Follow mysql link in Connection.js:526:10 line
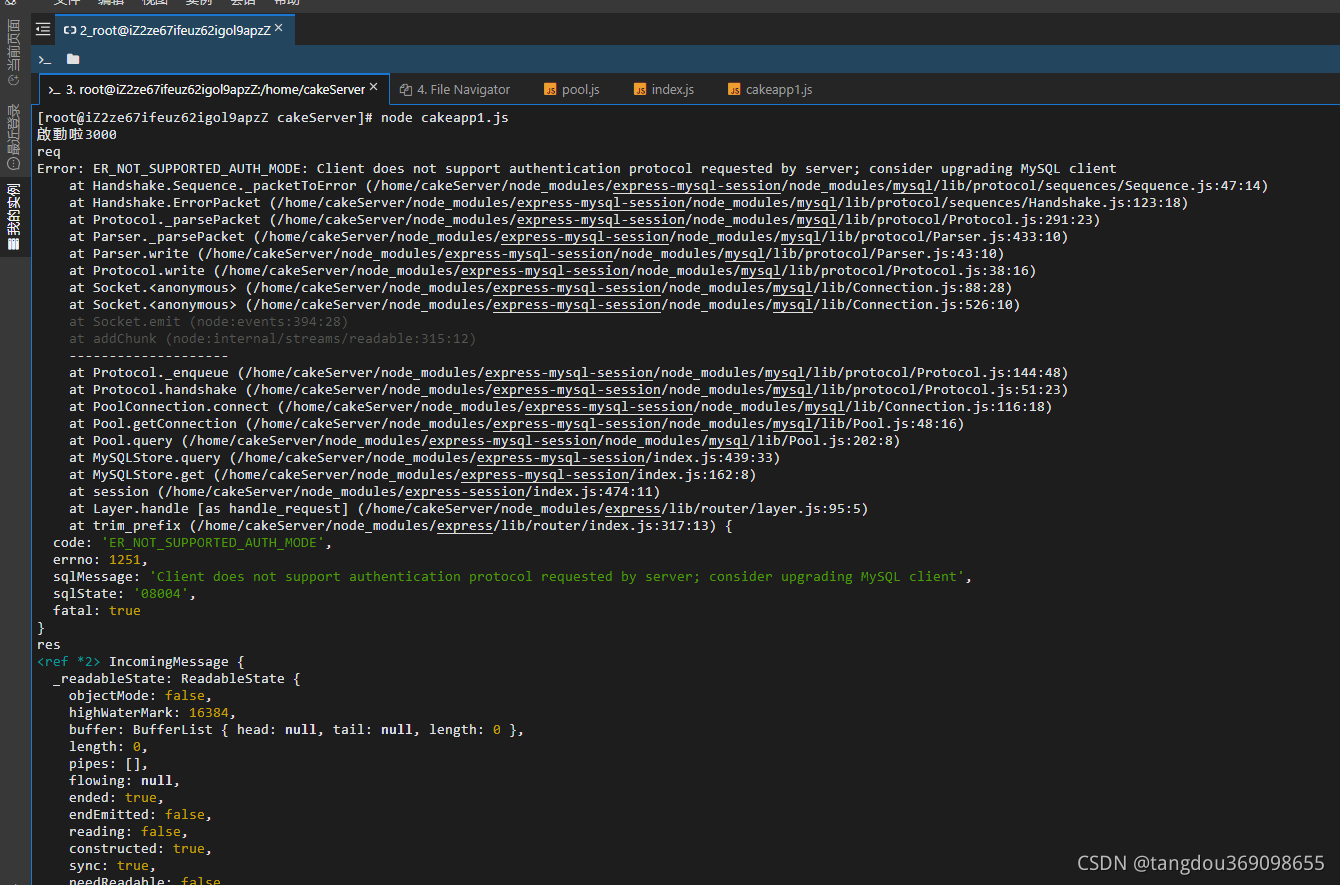1340x885 pixels. [793, 305]
